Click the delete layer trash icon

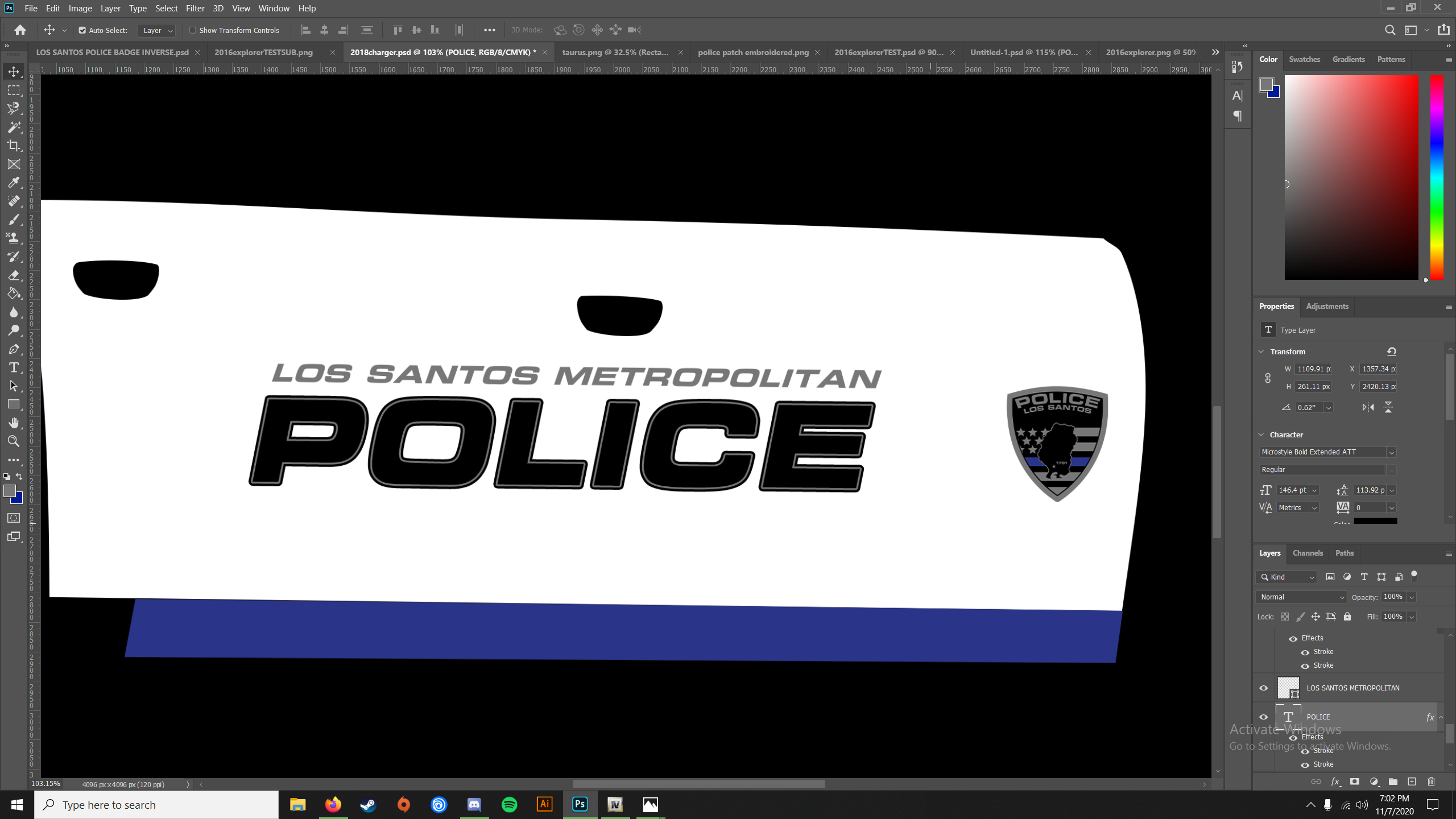tap(1431, 781)
